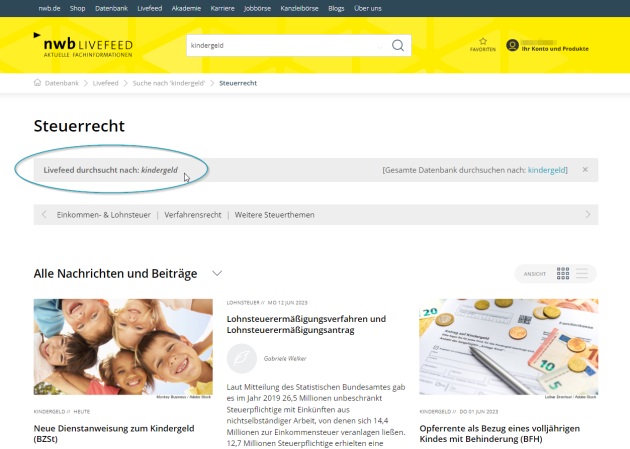Show next topics with right arrow
This screenshot has height=449, width=630.
[x=588, y=215]
